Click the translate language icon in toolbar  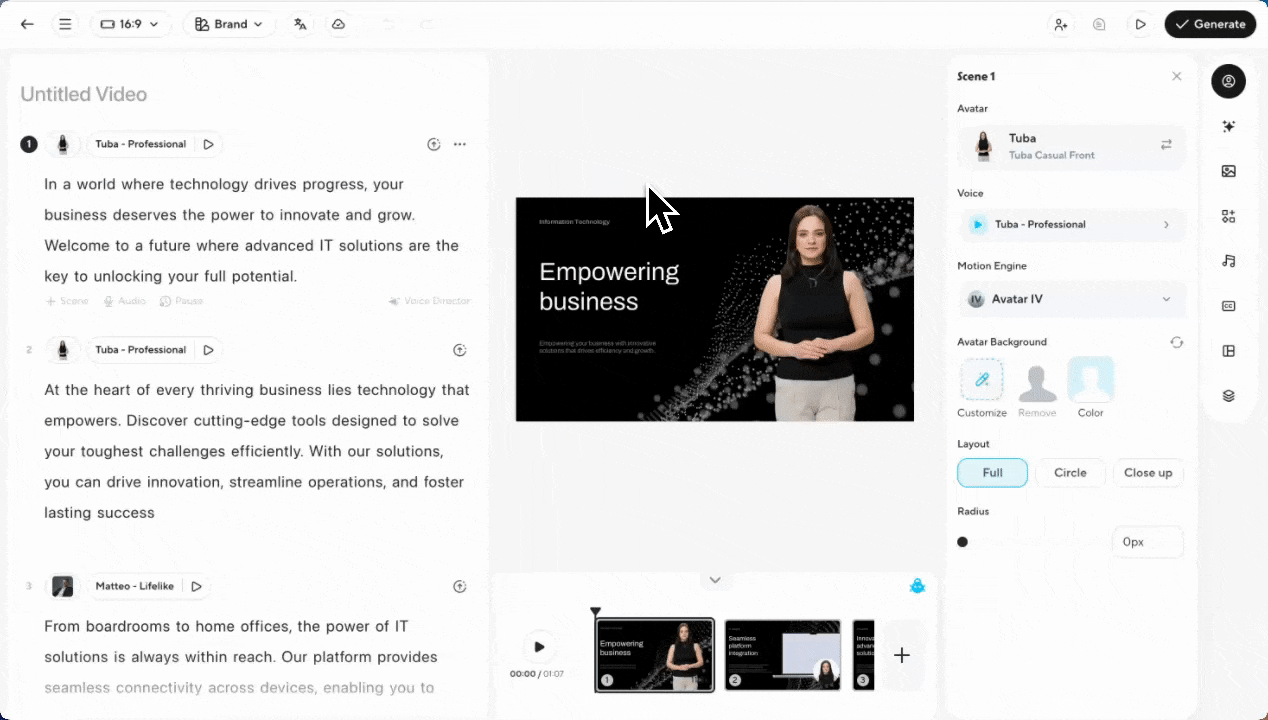tap(300, 24)
